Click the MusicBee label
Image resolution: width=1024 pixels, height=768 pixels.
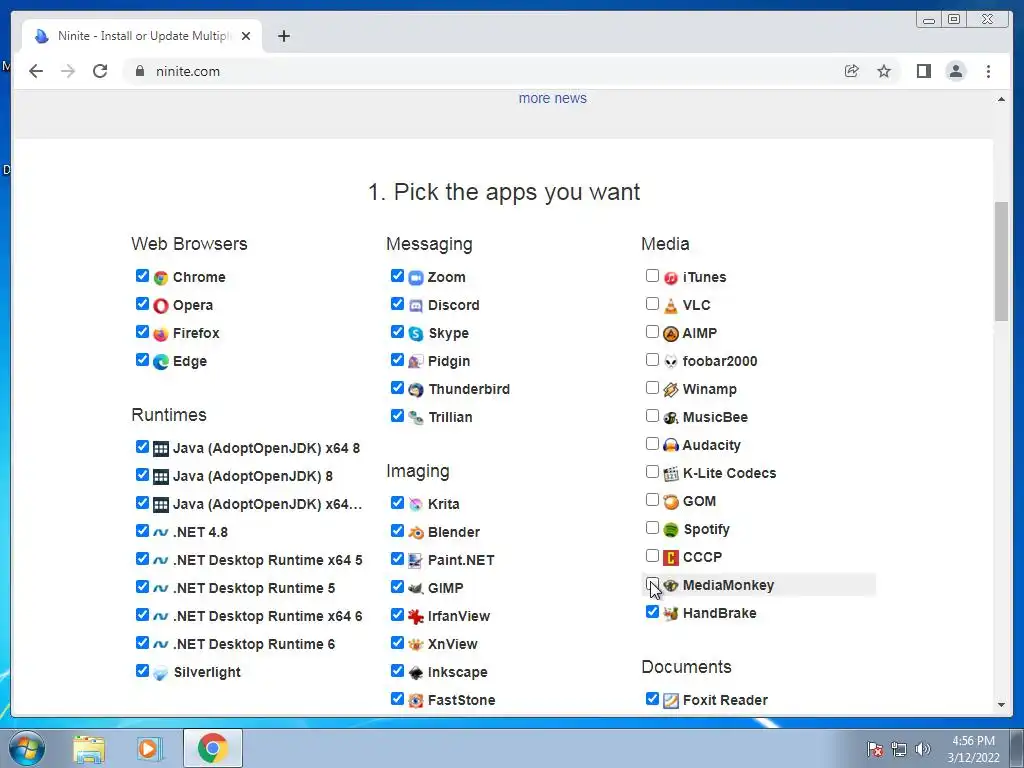pyautogui.click(x=715, y=417)
